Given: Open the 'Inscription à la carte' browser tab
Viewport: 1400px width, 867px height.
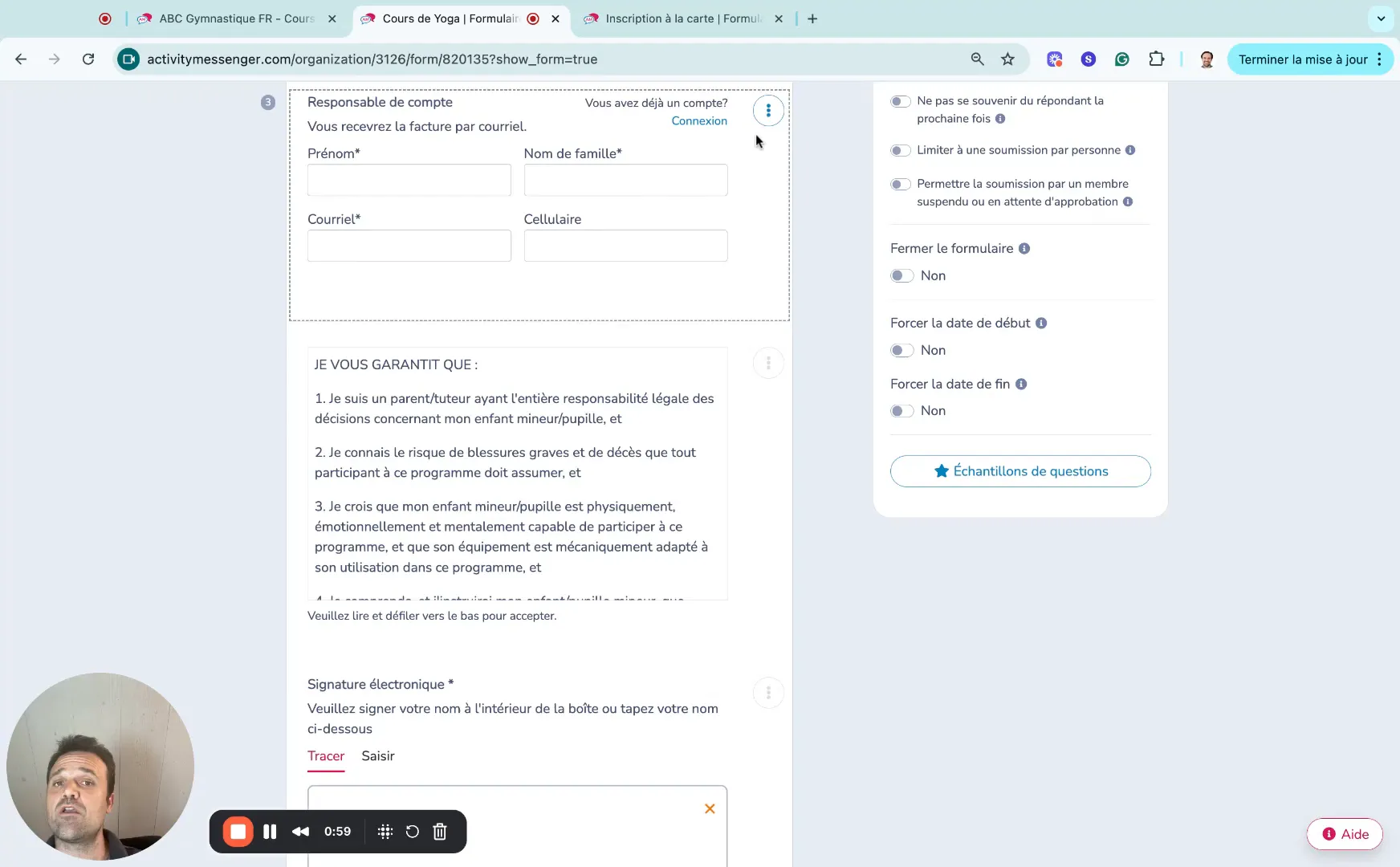Looking at the screenshot, I should (679, 18).
